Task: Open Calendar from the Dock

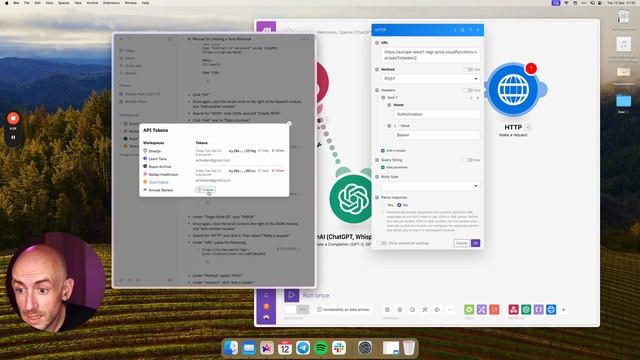Action: pyautogui.click(x=285, y=348)
